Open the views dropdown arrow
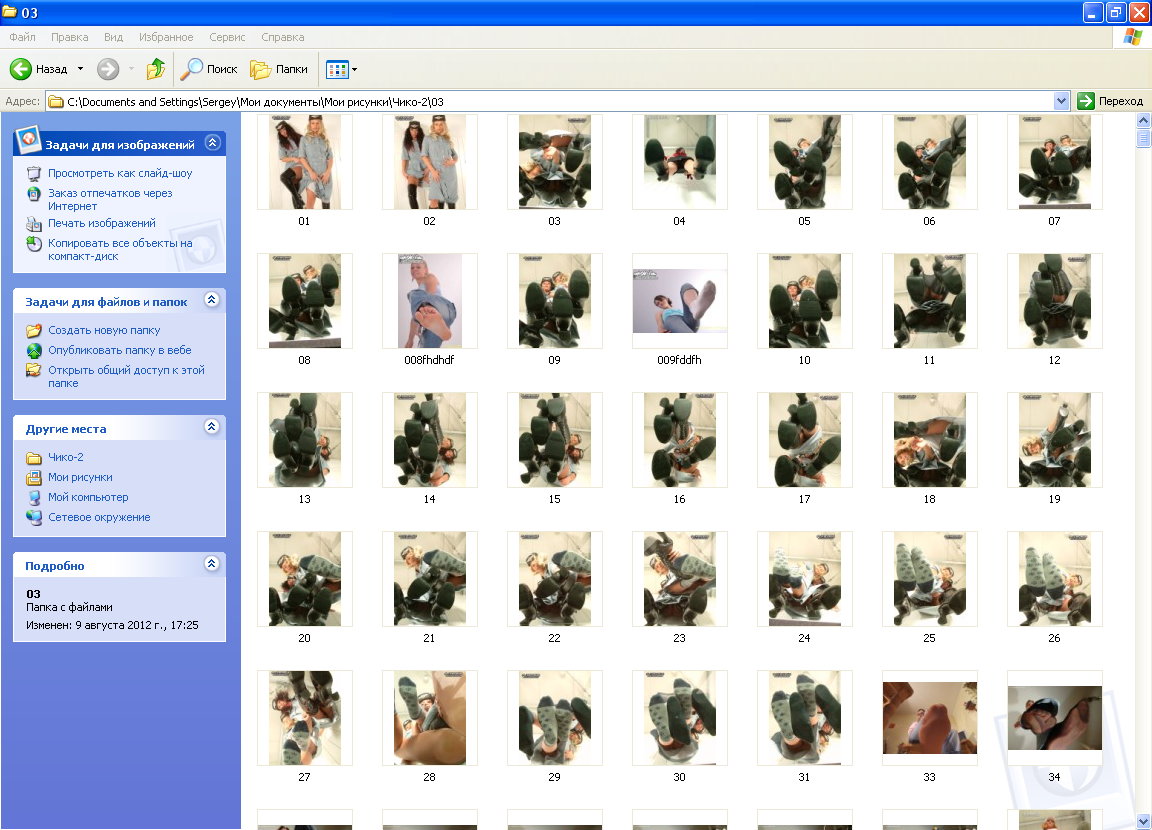Screen dimensions: 1152x830 point(355,70)
